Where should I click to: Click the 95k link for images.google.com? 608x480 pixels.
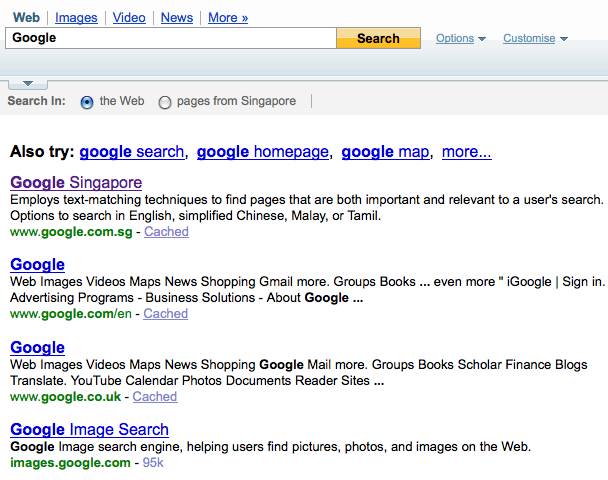[x=153, y=462]
